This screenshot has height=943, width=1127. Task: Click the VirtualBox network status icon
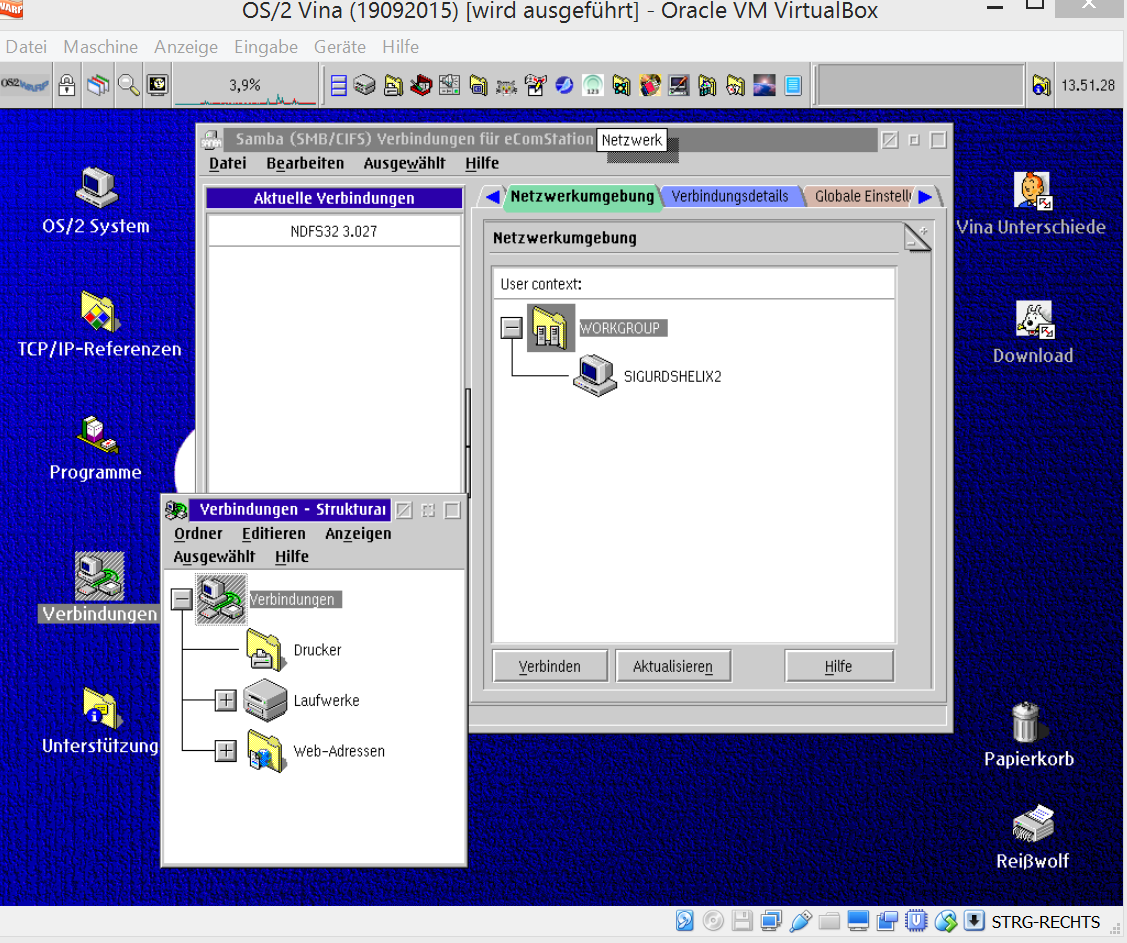(x=771, y=921)
